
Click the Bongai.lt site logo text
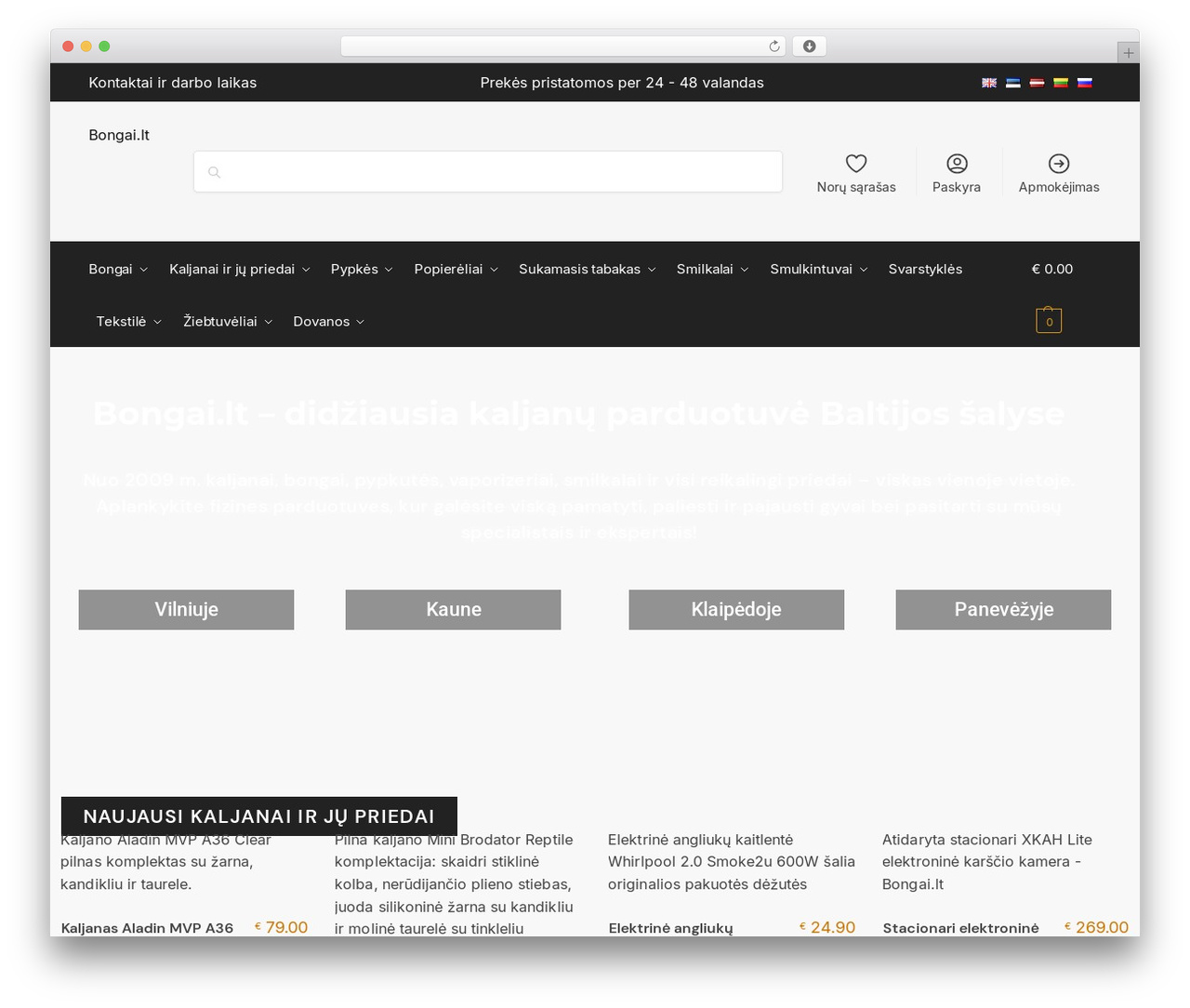click(x=119, y=135)
